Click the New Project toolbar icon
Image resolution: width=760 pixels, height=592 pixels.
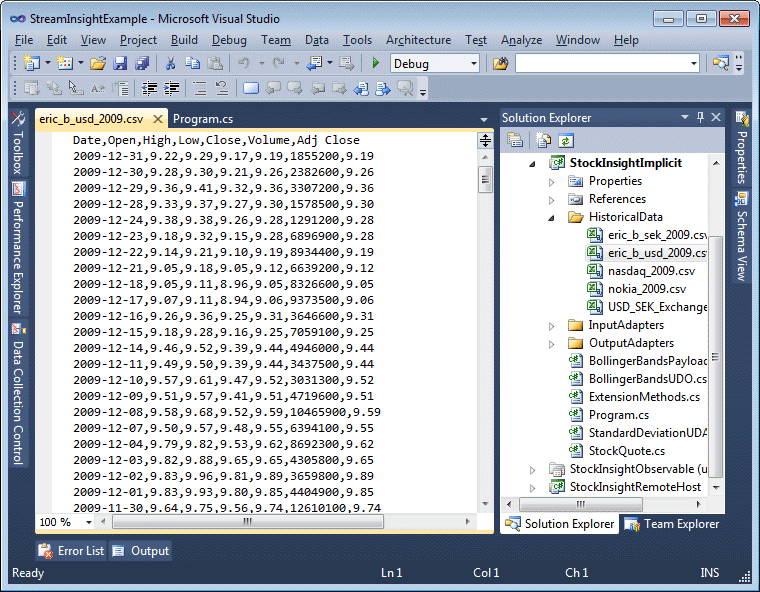click(x=32, y=63)
